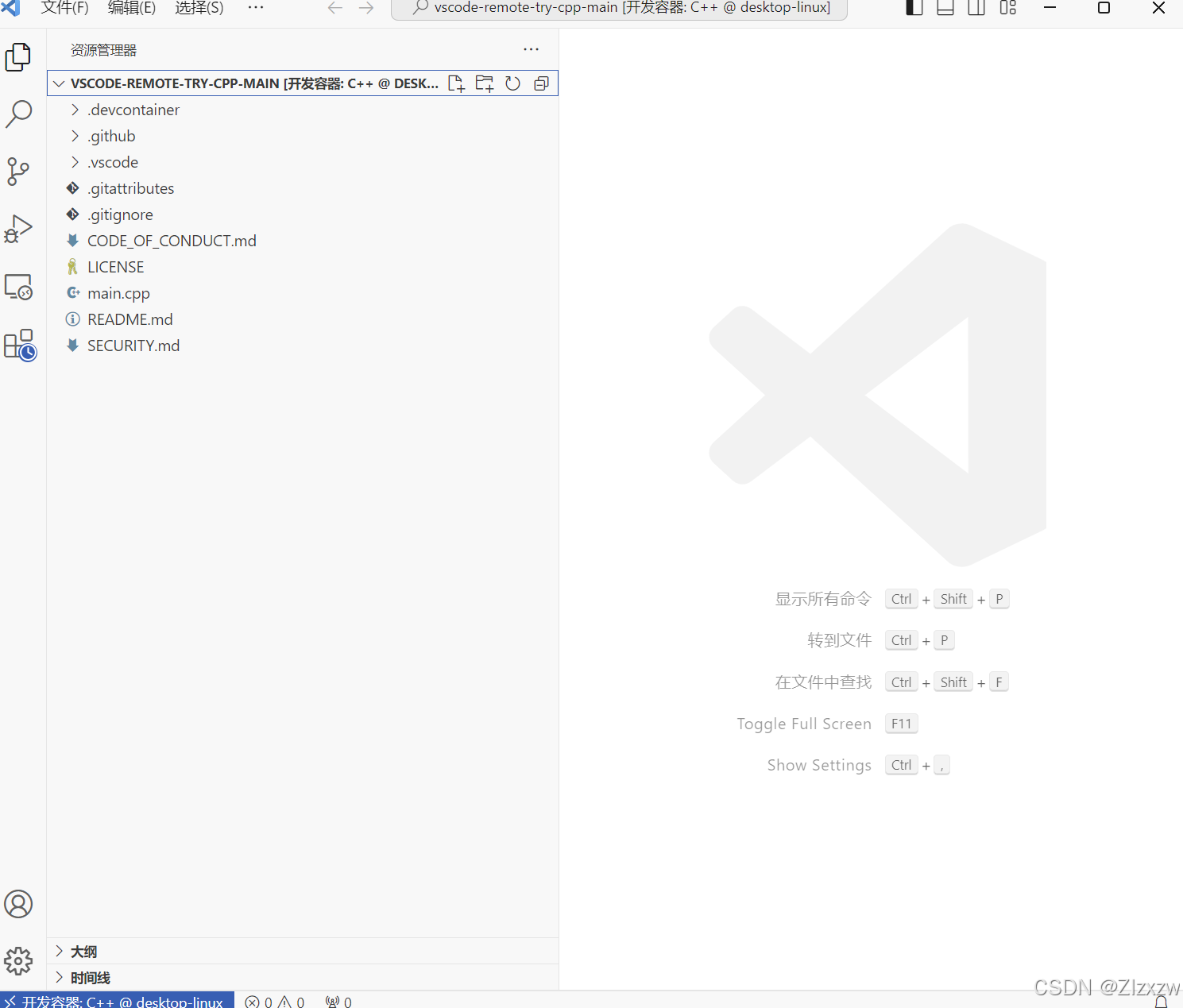Click the errors and warnings counter
The width and height of the screenshot is (1183, 1008).
tap(274, 1001)
